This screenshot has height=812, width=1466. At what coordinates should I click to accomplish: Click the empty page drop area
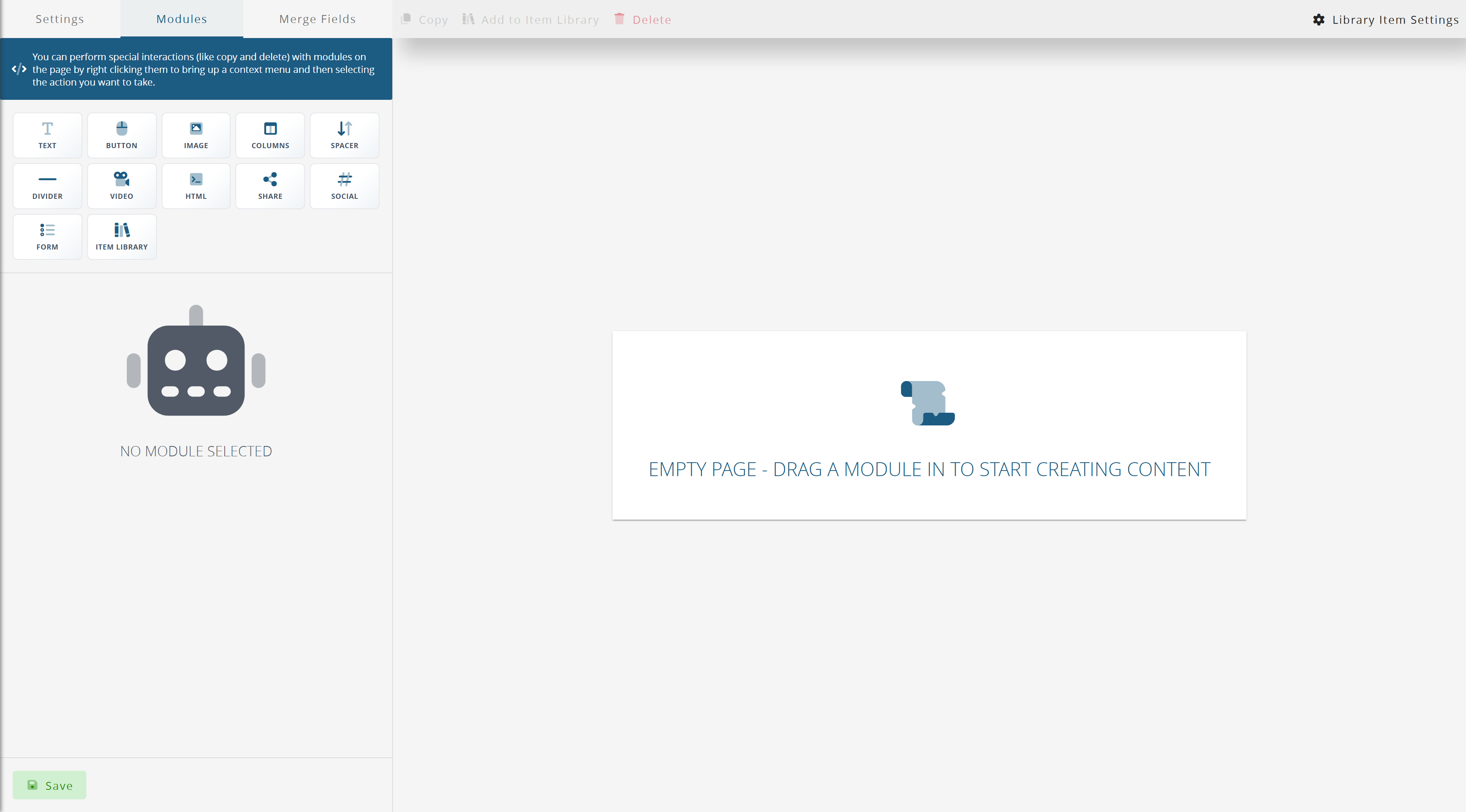(x=930, y=425)
